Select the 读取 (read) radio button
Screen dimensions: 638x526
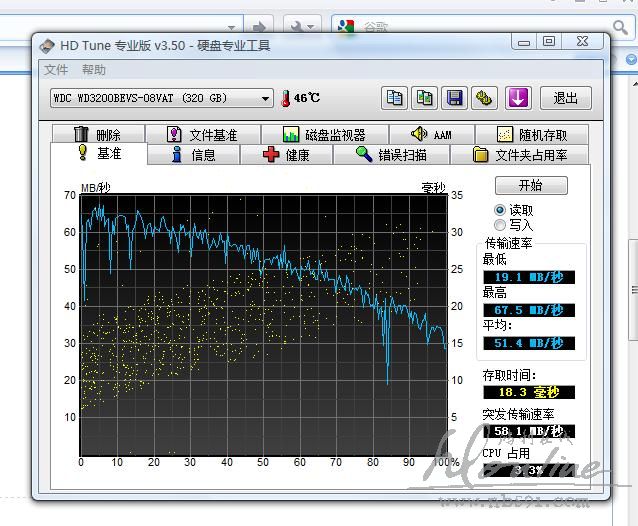click(500, 210)
